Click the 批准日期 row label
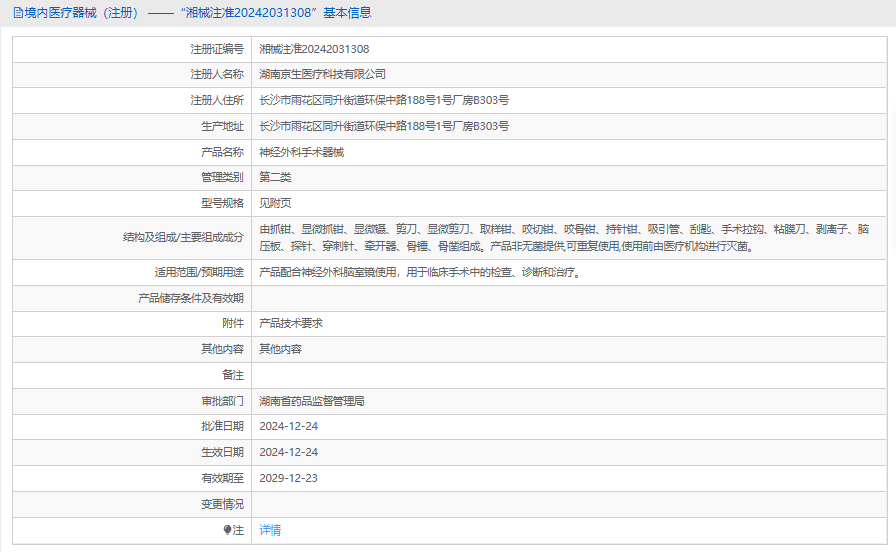 (222, 426)
